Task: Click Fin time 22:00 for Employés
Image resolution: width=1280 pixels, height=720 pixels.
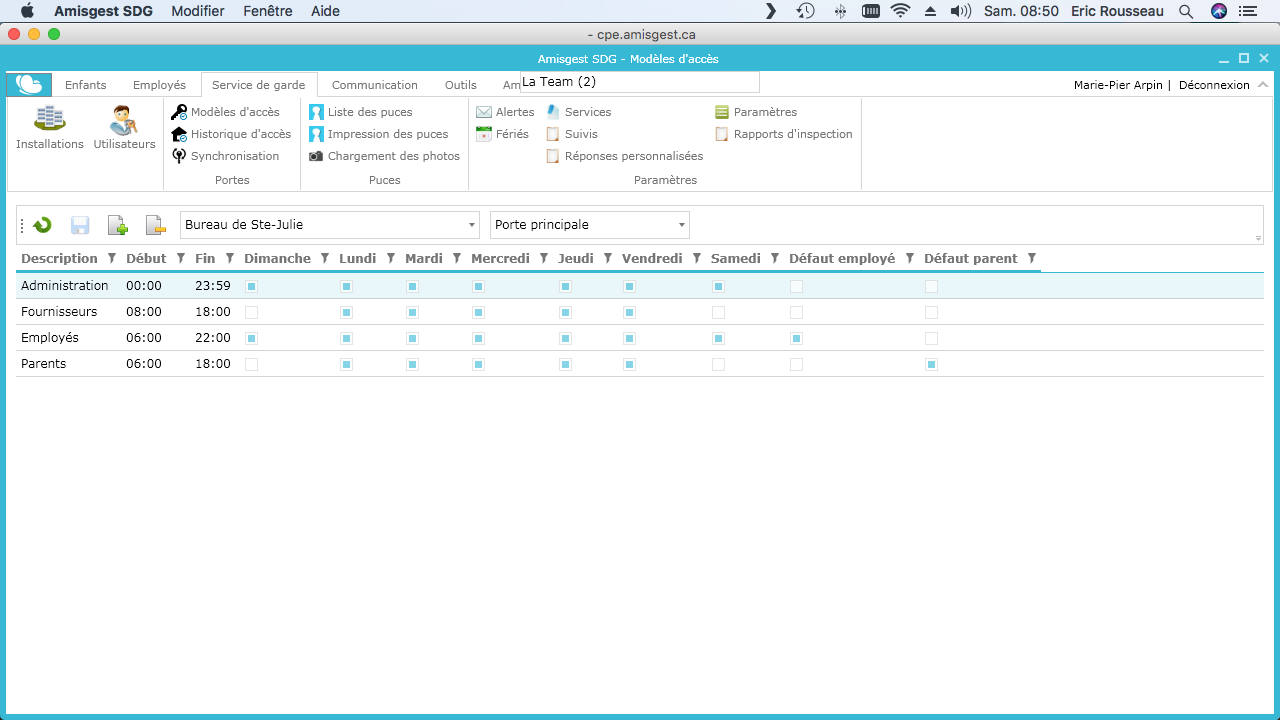Action: tap(213, 338)
